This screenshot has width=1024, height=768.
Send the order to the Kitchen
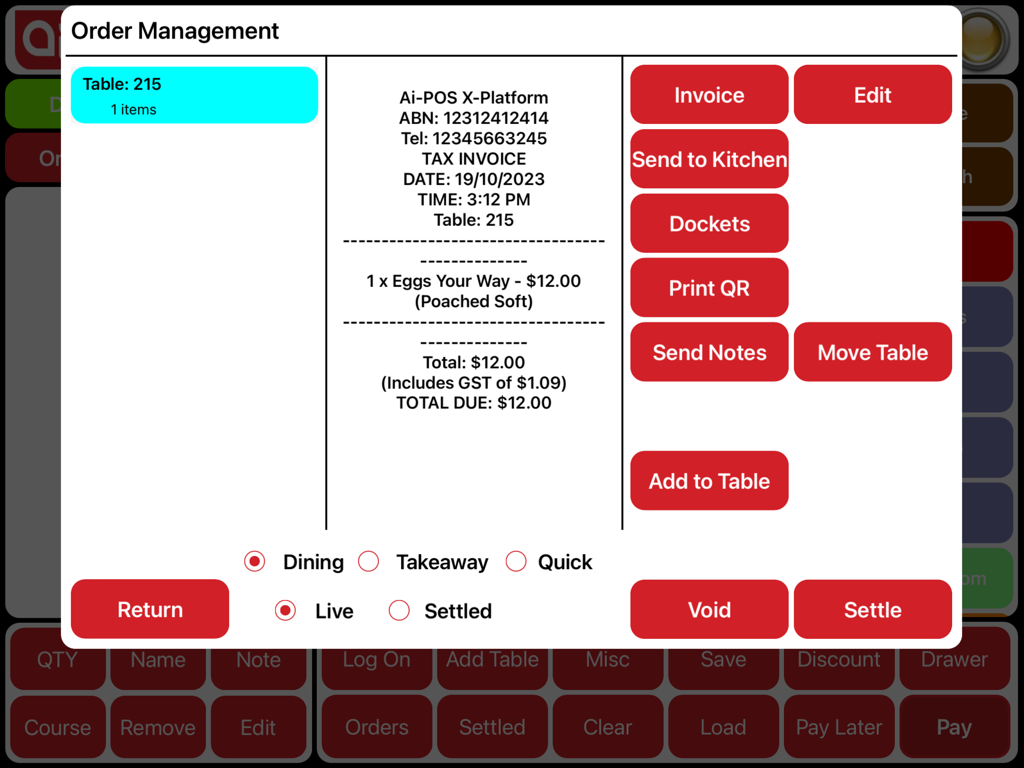click(x=709, y=158)
